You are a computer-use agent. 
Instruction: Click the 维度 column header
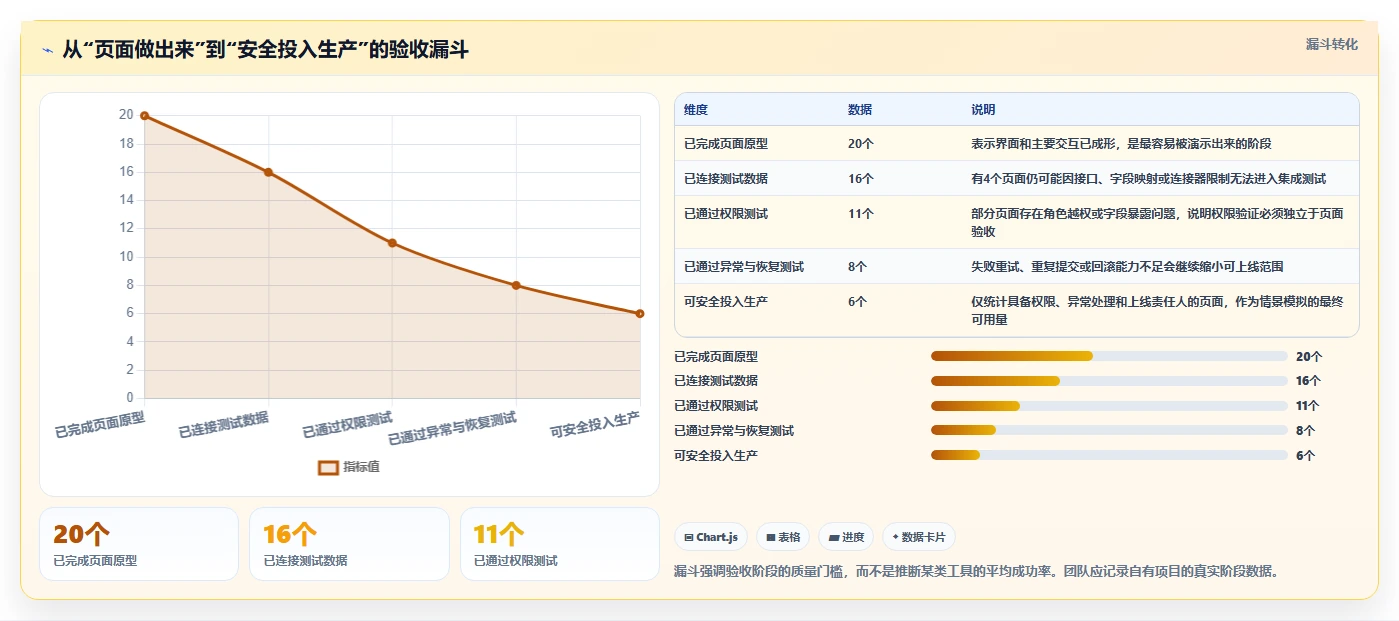pyautogui.click(x=696, y=110)
